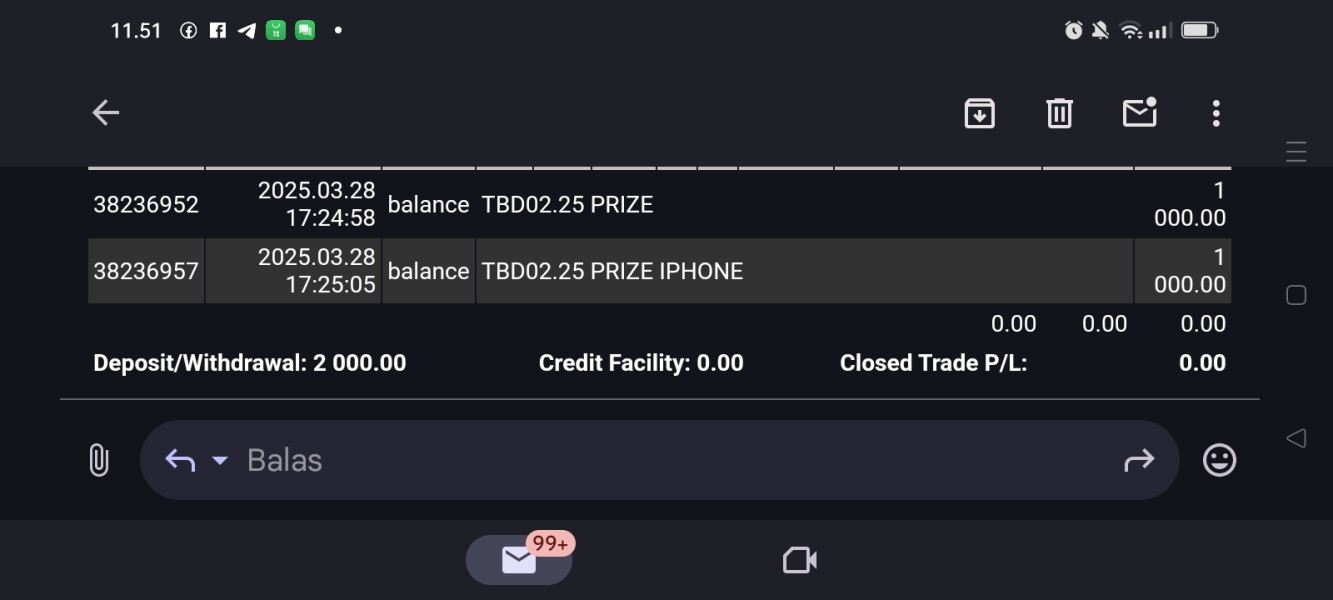This screenshot has width=1333, height=600.
Task: Forward the email with right arrow icon
Action: [1139, 460]
